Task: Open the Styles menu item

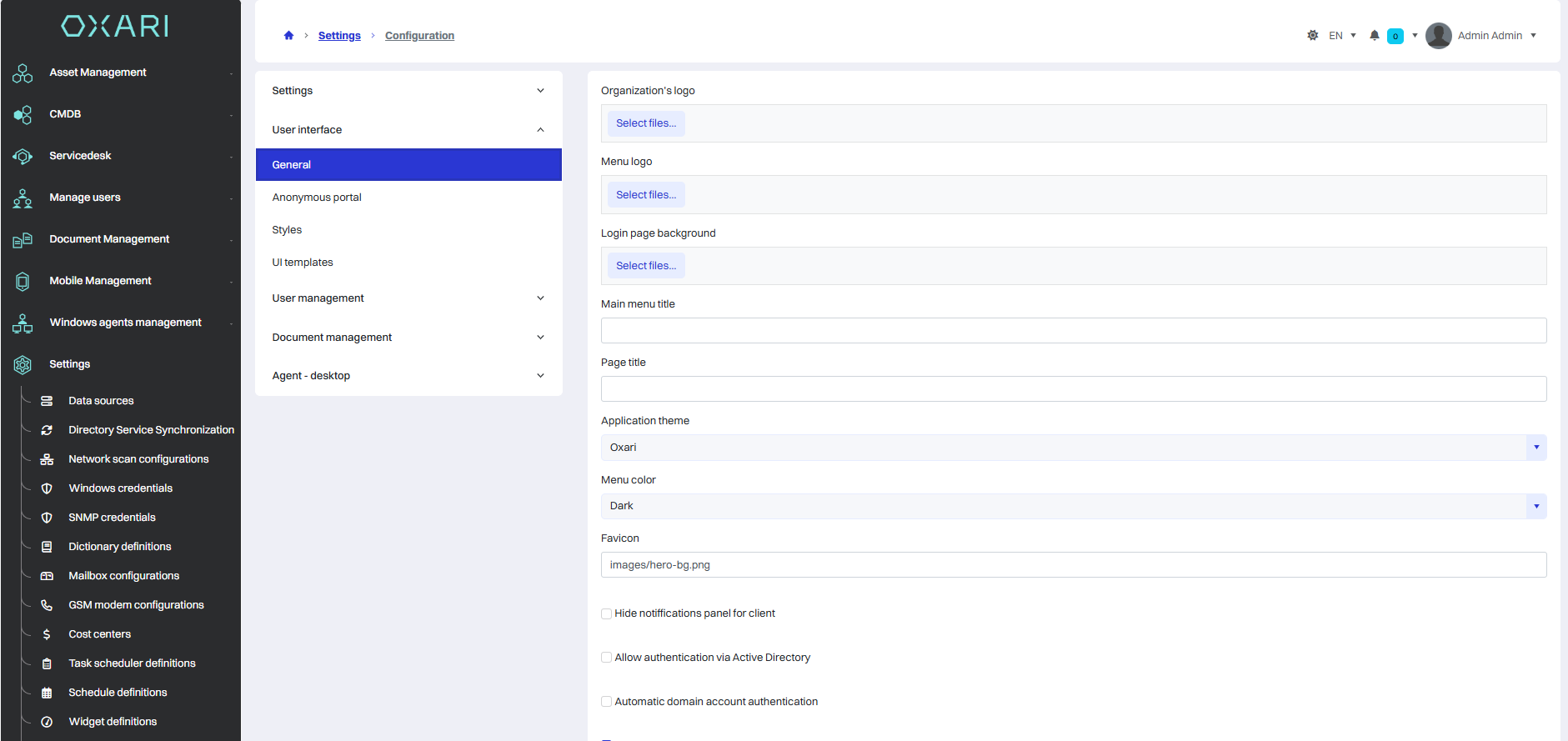Action: point(287,230)
